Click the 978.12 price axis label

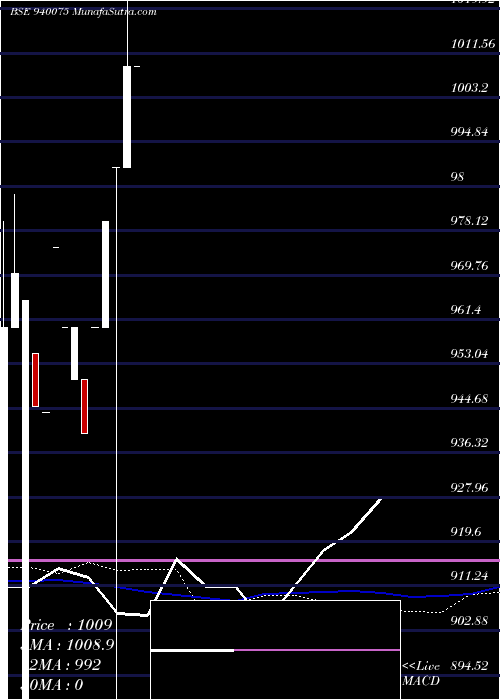click(470, 221)
